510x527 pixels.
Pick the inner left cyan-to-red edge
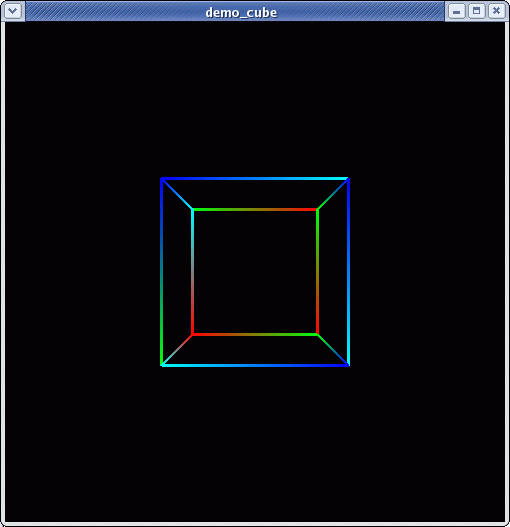pyautogui.click(x=192, y=272)
